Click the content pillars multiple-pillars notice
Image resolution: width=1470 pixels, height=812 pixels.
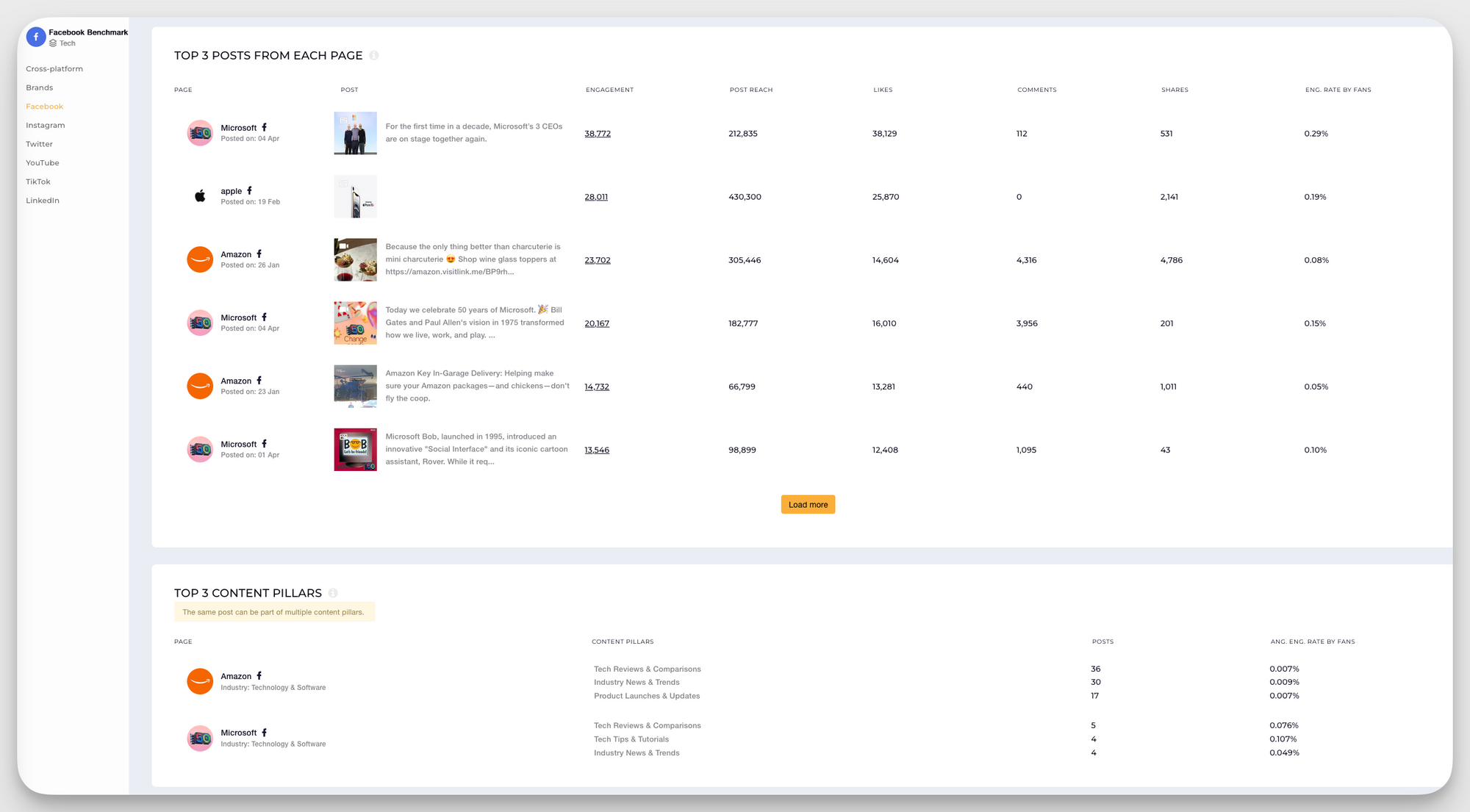click(274, 612)
